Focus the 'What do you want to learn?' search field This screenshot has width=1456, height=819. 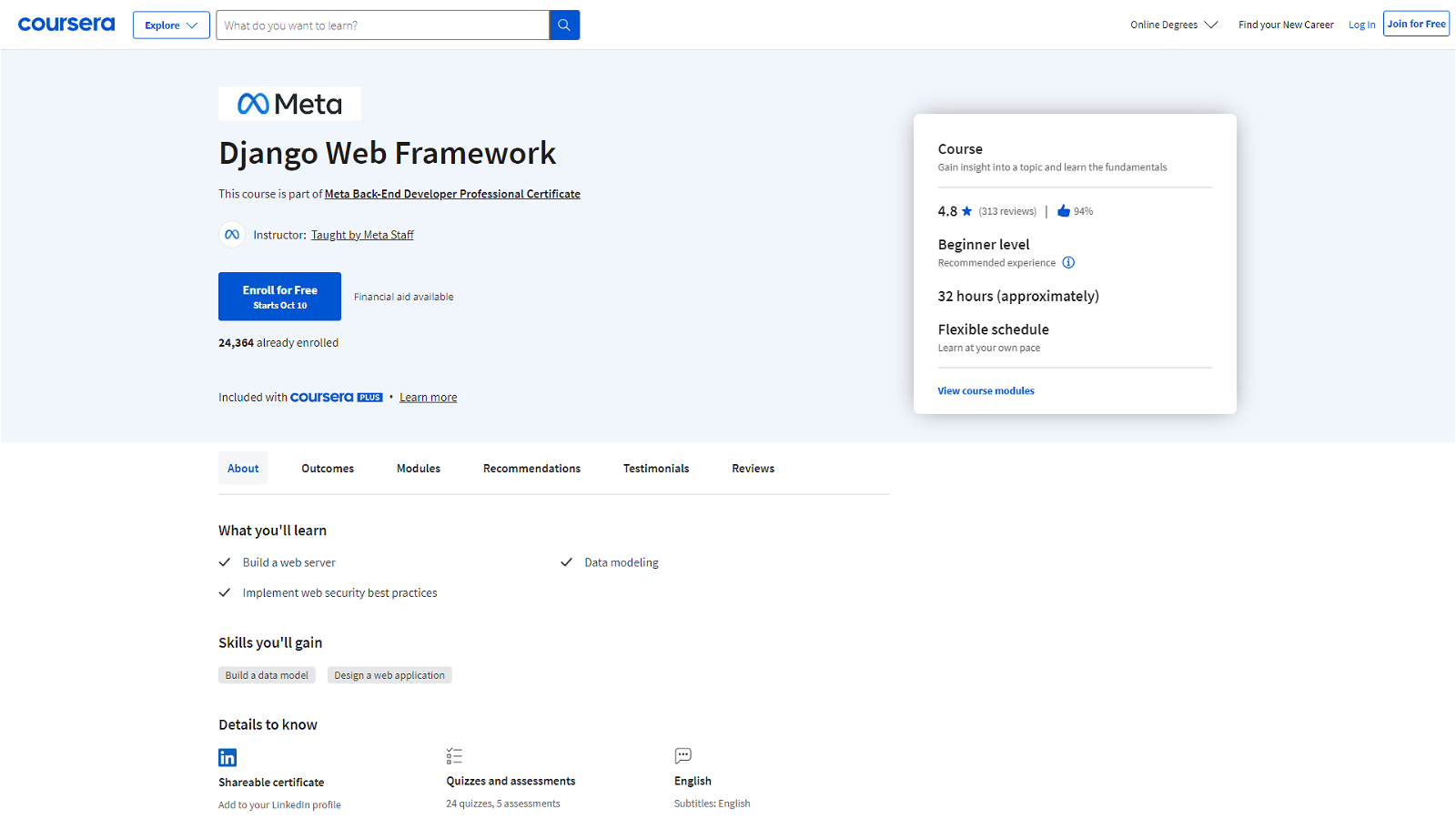pyautogui.click(x=382, y=25)
